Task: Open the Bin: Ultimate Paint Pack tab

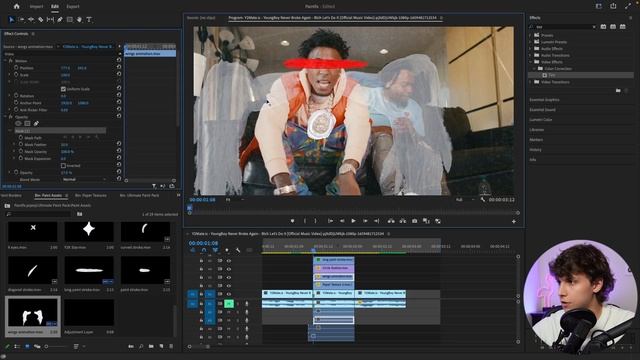Action: point(139,196)
